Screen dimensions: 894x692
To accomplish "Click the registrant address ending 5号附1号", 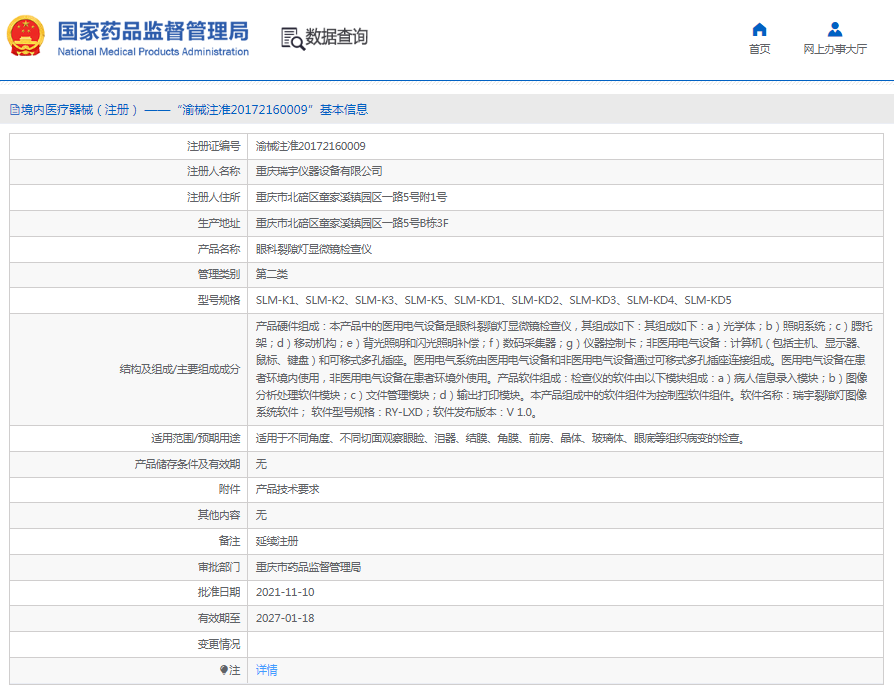I will pyautogui.click(x=351, y=197).
